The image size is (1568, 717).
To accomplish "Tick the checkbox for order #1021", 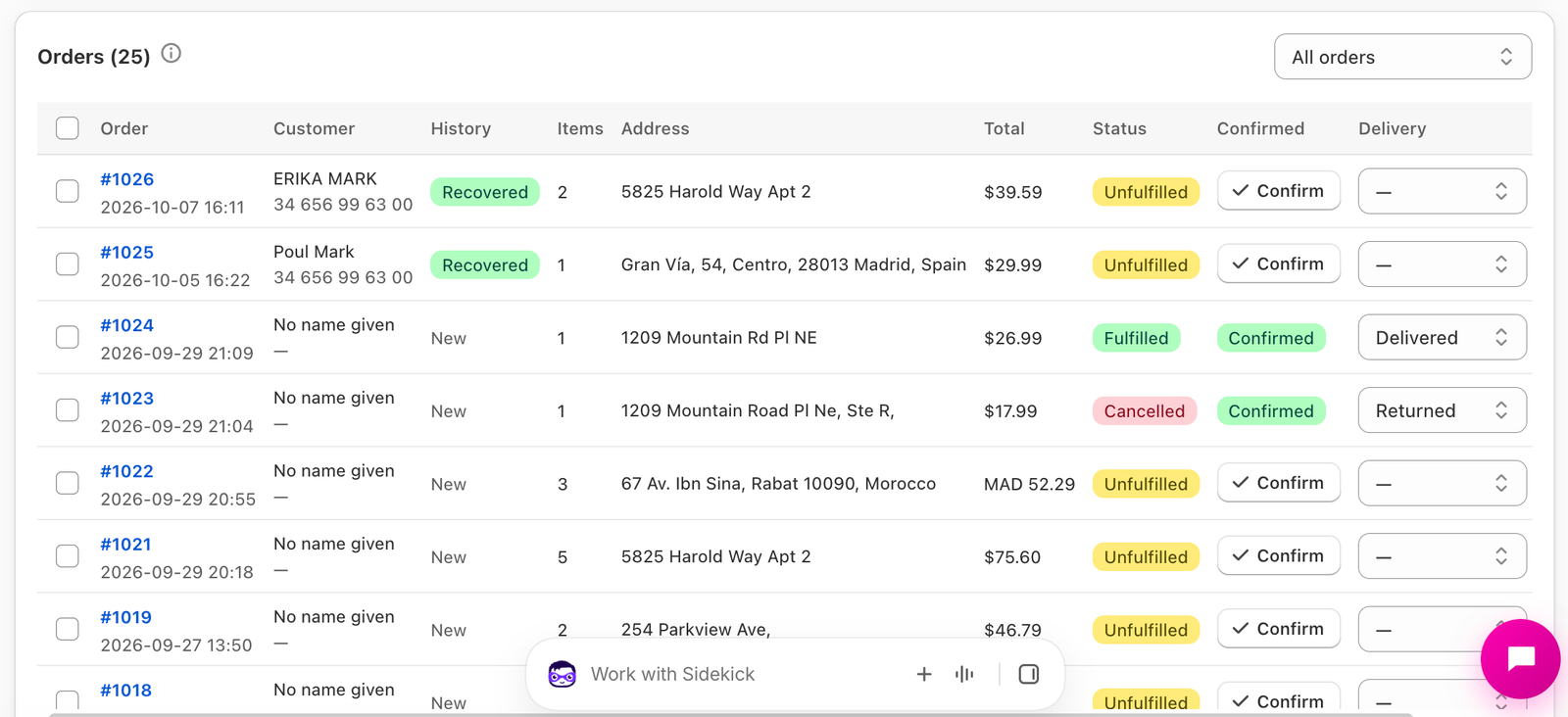I will [x=68, y=556].
